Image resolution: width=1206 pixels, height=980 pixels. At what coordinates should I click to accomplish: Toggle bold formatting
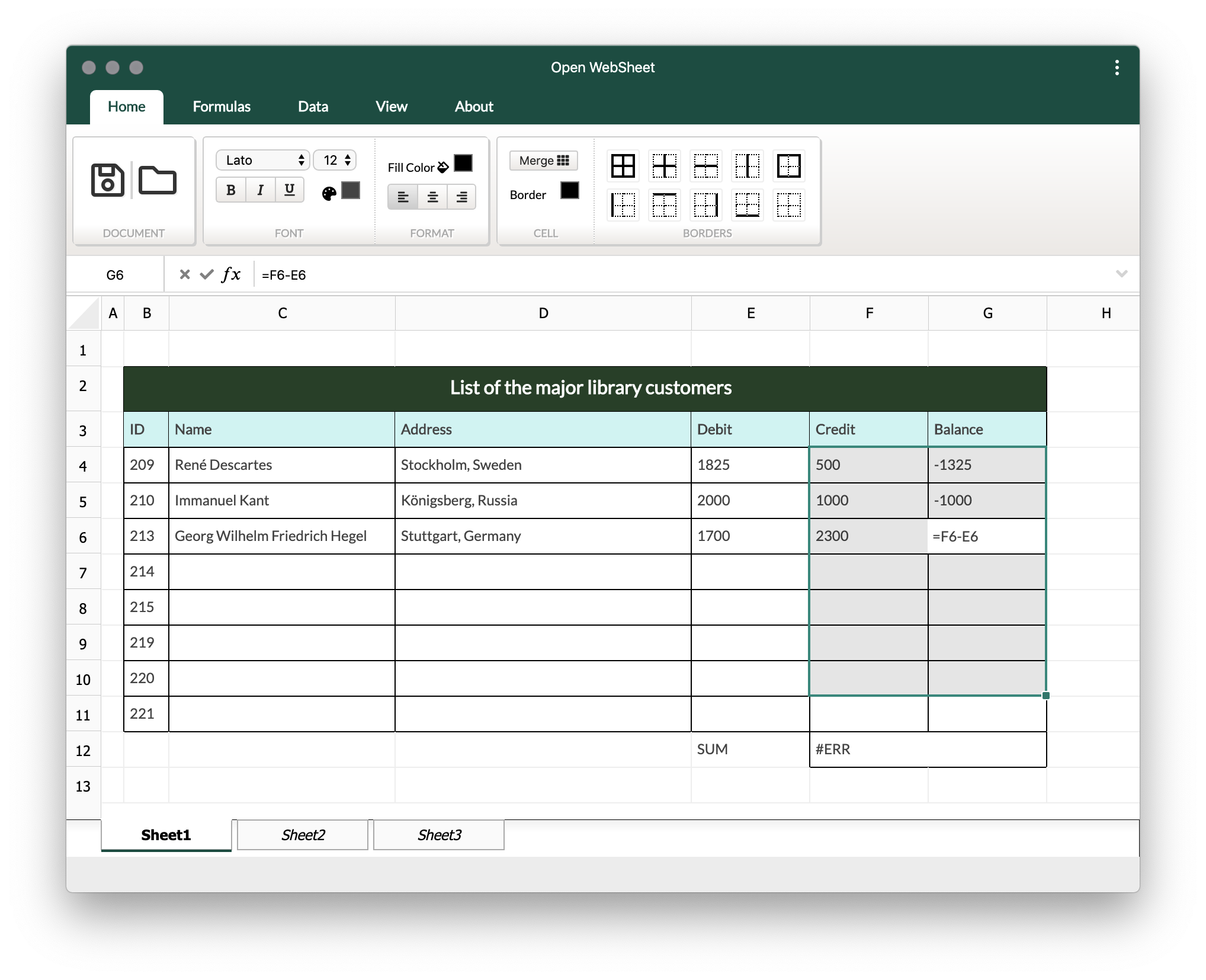231,190
